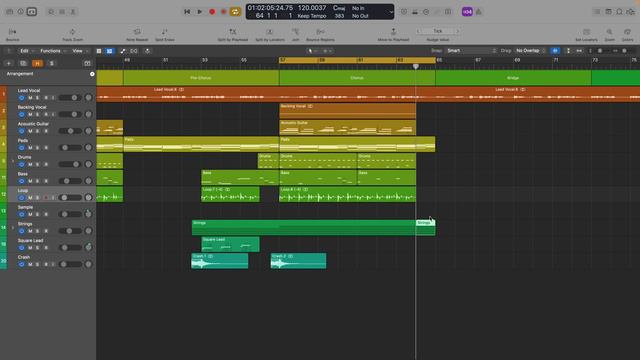Open Smart Controls icon

tap(51, 12)
